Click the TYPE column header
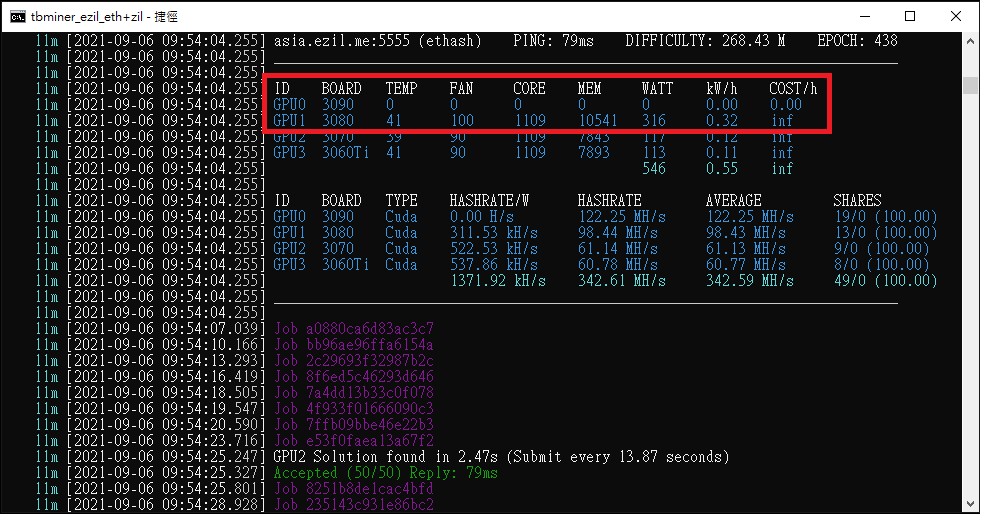981x516 pixels. (401, 201)
